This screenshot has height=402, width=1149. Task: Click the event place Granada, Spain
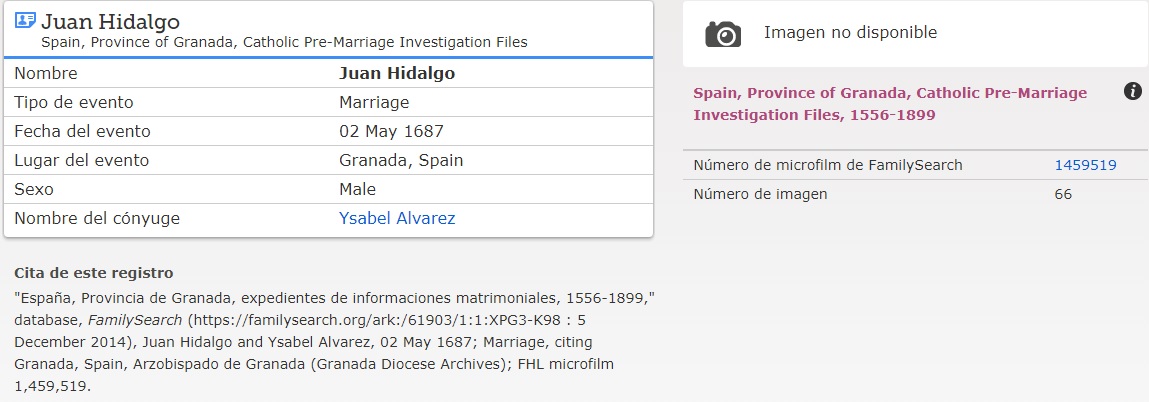click(x=401, y=160)
